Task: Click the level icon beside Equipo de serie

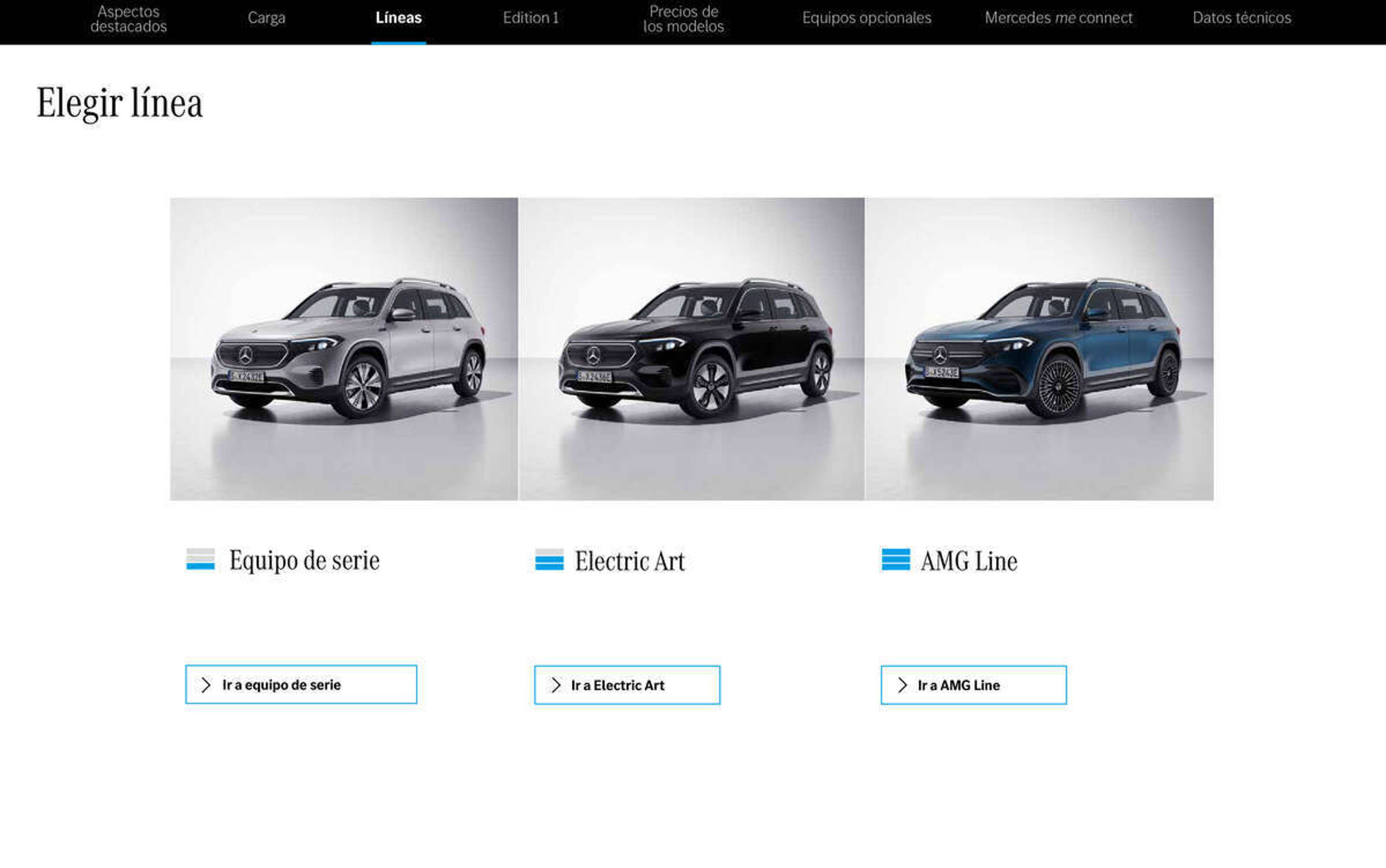Action: click(201, 559)
